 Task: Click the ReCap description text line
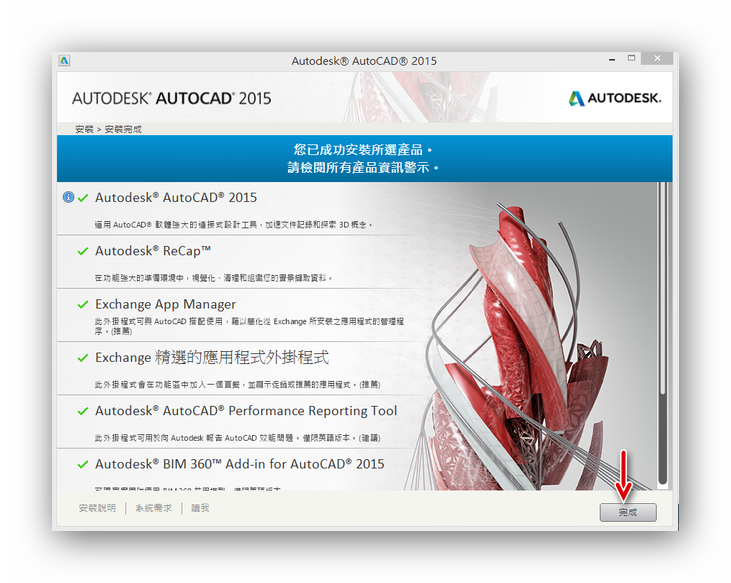(213, 278)
